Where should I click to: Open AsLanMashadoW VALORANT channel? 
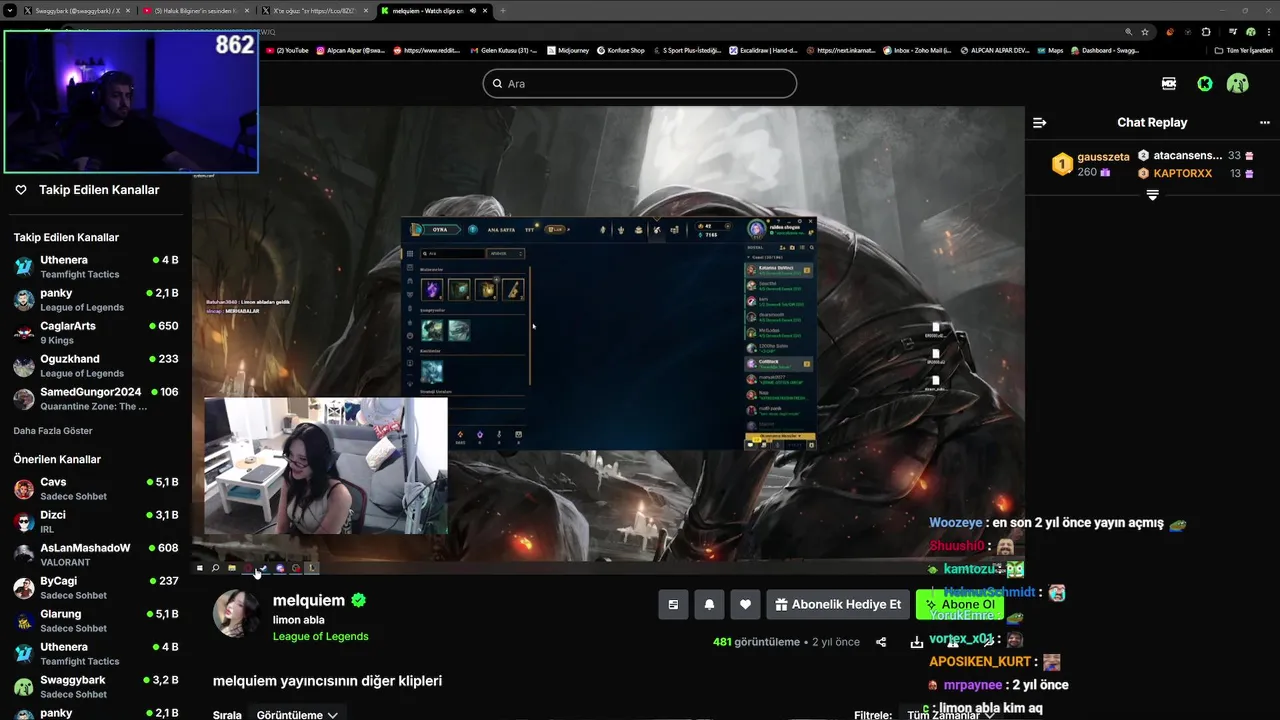point(96,554)
